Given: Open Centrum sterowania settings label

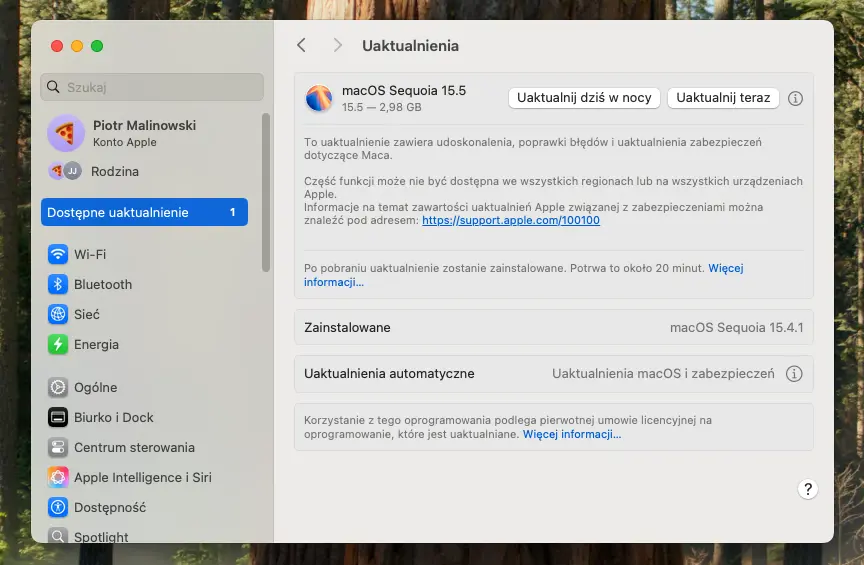Looking at the screenshot, I should tap(134, 448).
